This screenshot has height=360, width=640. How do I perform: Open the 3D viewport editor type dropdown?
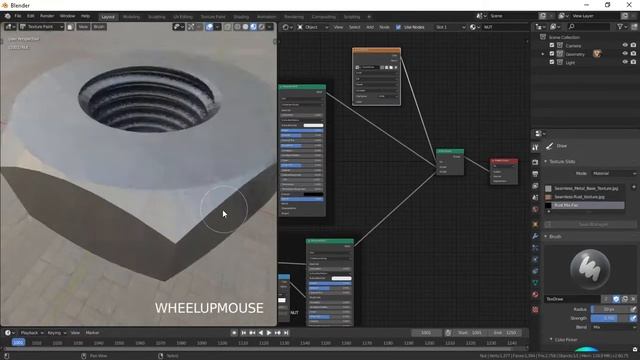pos(10,27)
